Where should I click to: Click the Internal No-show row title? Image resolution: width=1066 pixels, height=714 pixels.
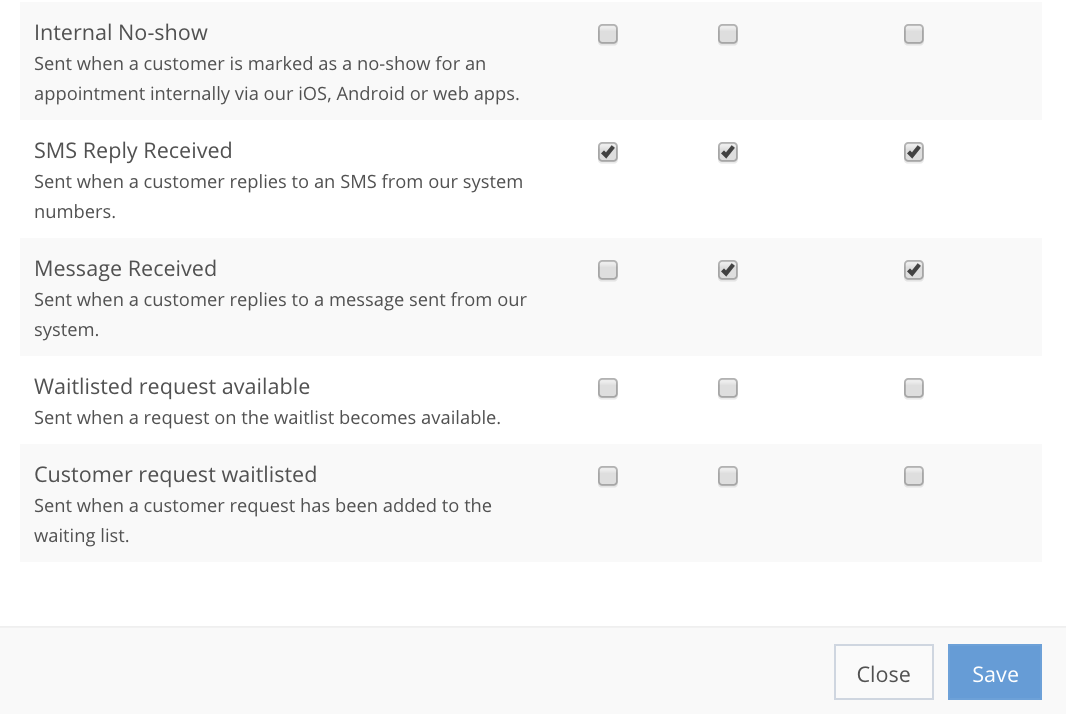121,33
